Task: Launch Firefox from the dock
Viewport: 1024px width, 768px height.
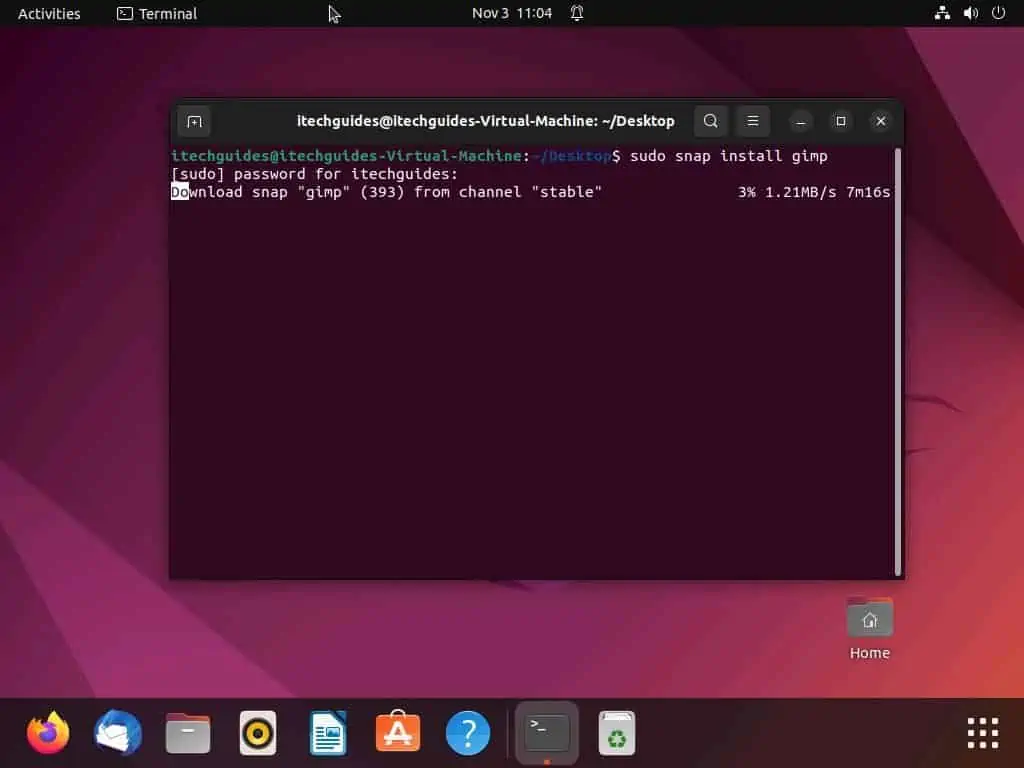Action: 47,732
